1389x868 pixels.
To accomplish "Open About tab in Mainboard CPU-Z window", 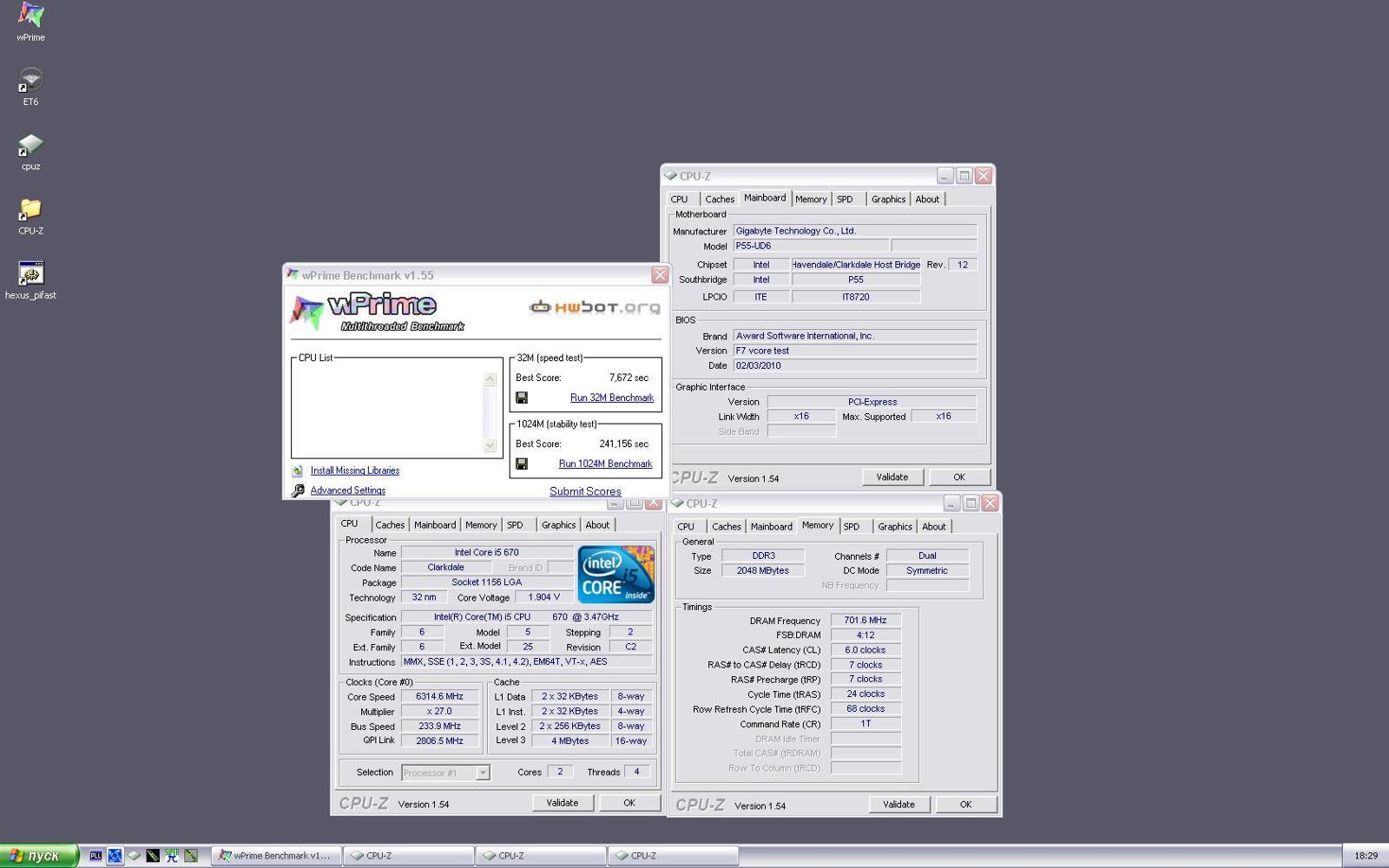I will [927, 199].
